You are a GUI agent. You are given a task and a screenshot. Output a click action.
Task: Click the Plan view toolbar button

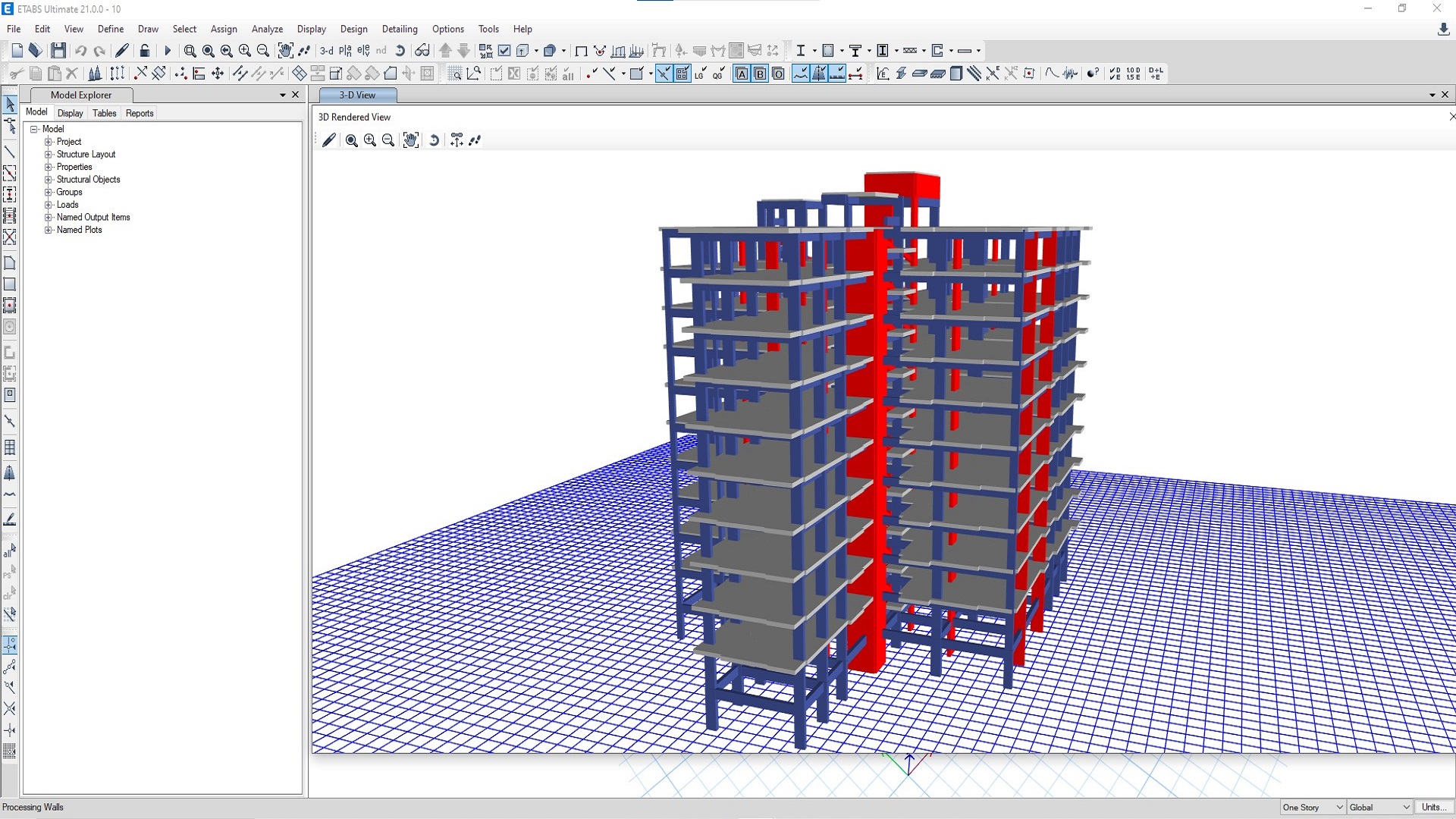tap(345, 51)
